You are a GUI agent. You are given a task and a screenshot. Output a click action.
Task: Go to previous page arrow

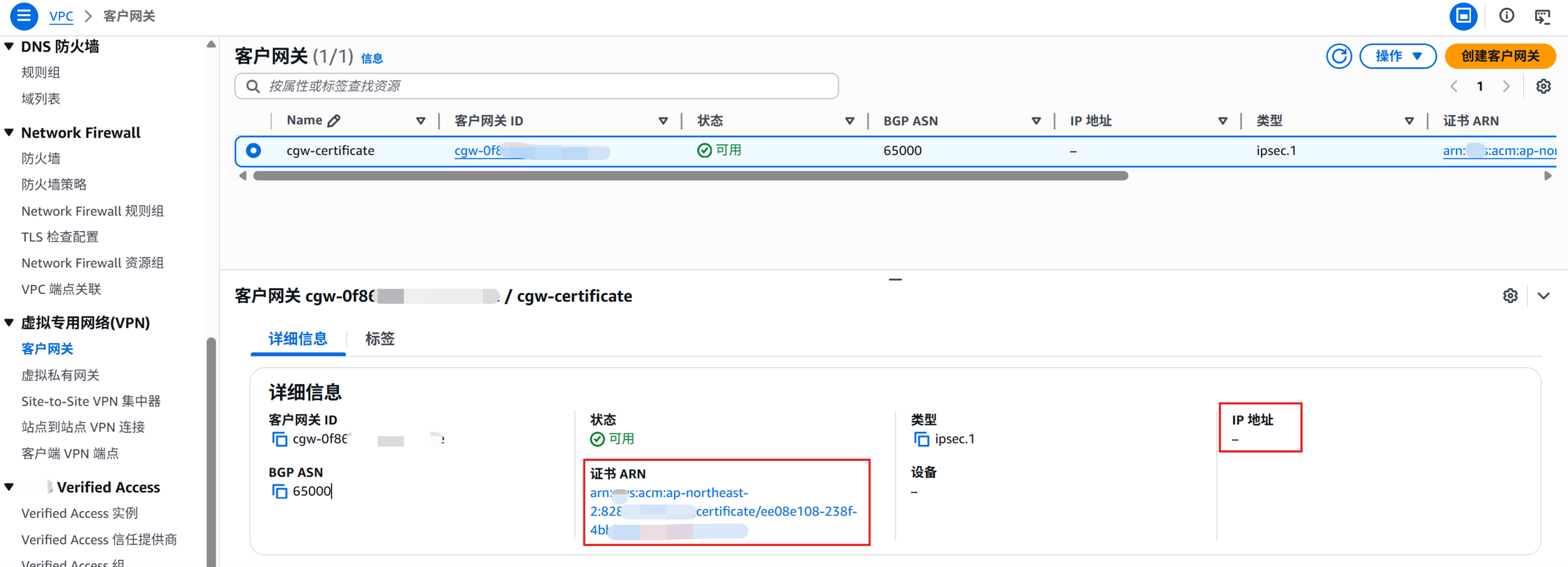point(1454,86)
